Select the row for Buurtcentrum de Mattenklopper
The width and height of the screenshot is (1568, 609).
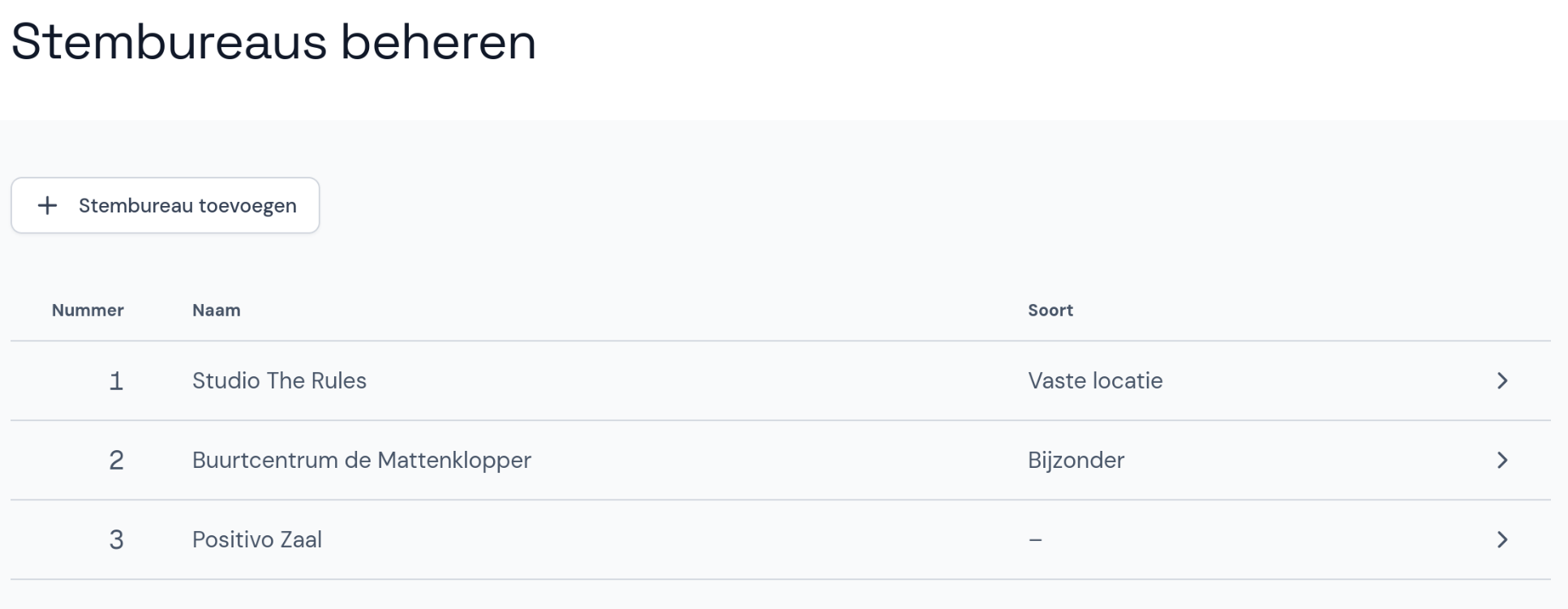point(730,460)
